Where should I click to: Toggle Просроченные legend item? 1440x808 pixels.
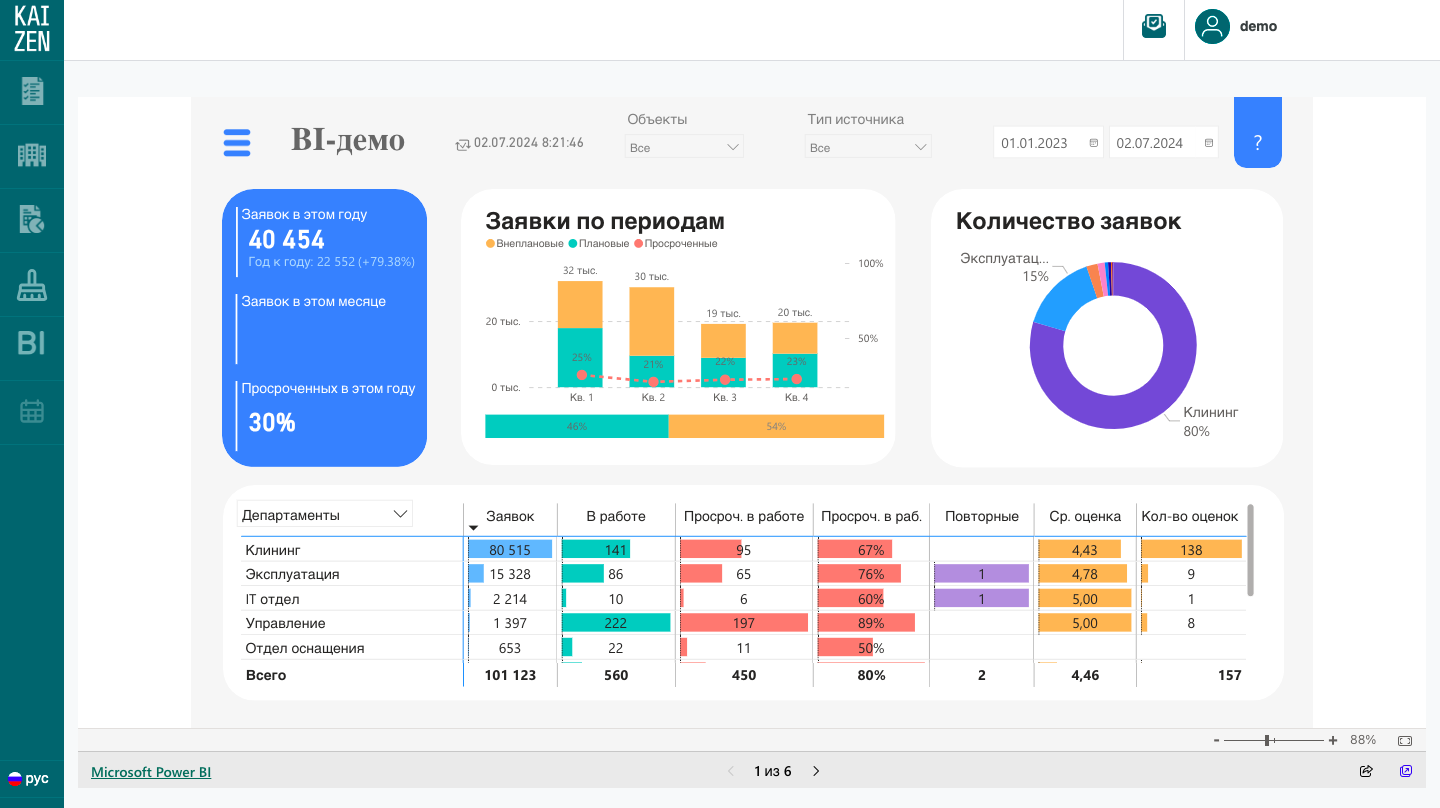coord(675,243)
